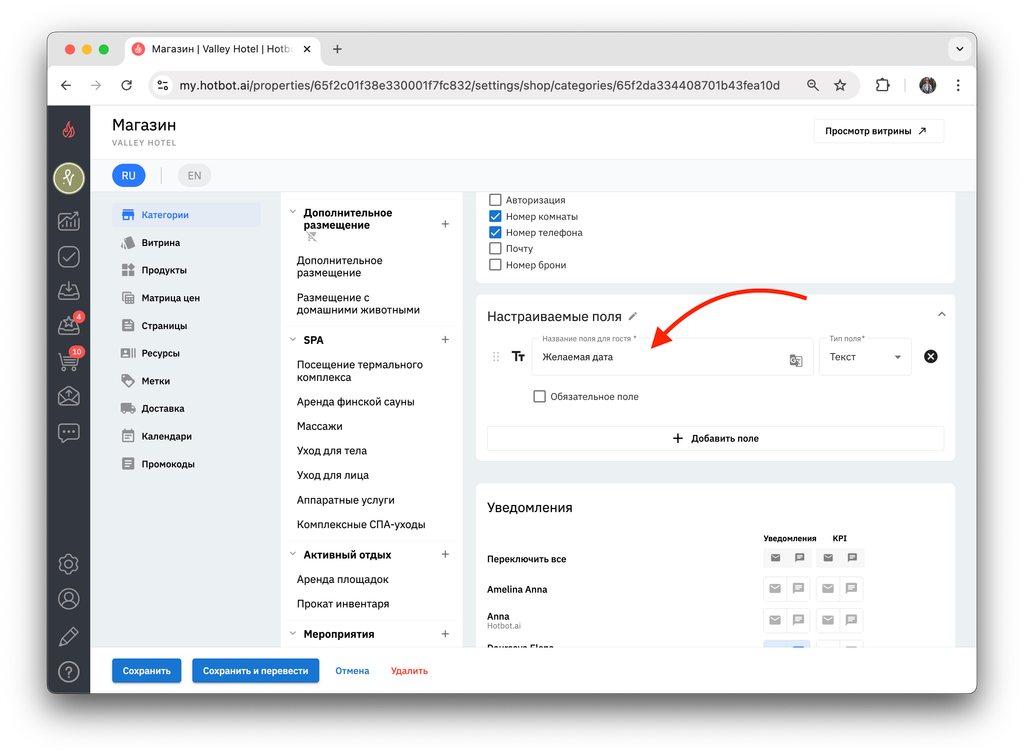Reload the page in the browser
The height and width of the screenshot is (756, 1024).
pos(127,86)
